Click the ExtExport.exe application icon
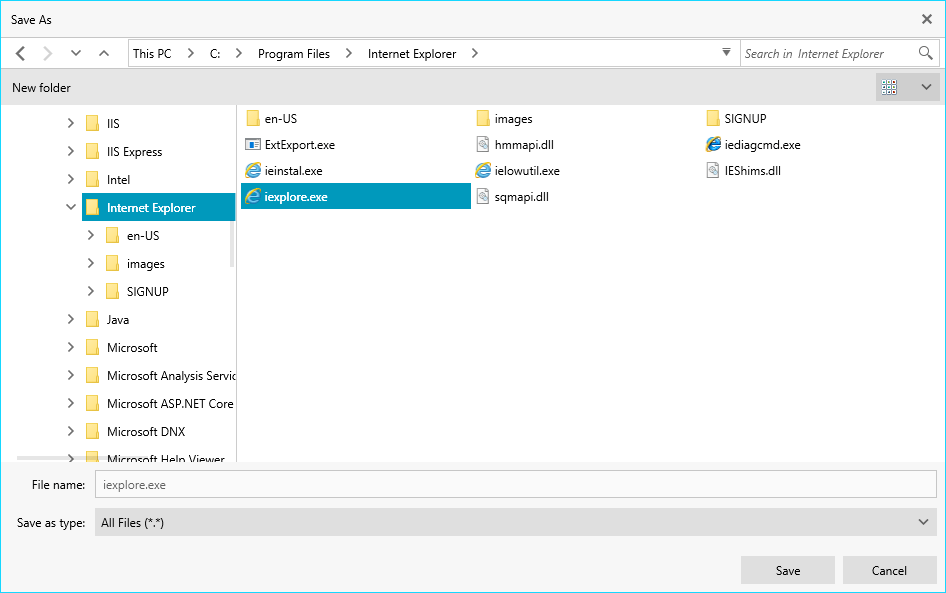 point(253,144)
